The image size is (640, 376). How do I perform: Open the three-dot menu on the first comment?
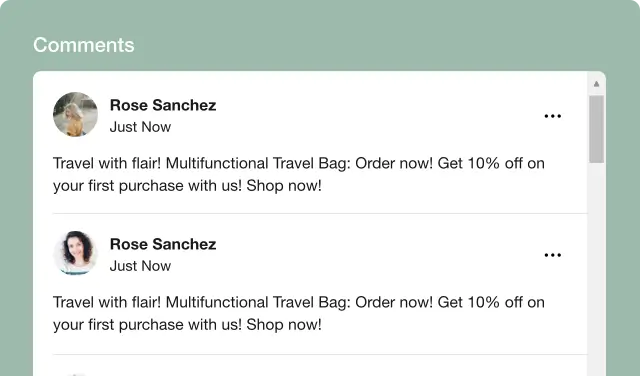point(553,116)
